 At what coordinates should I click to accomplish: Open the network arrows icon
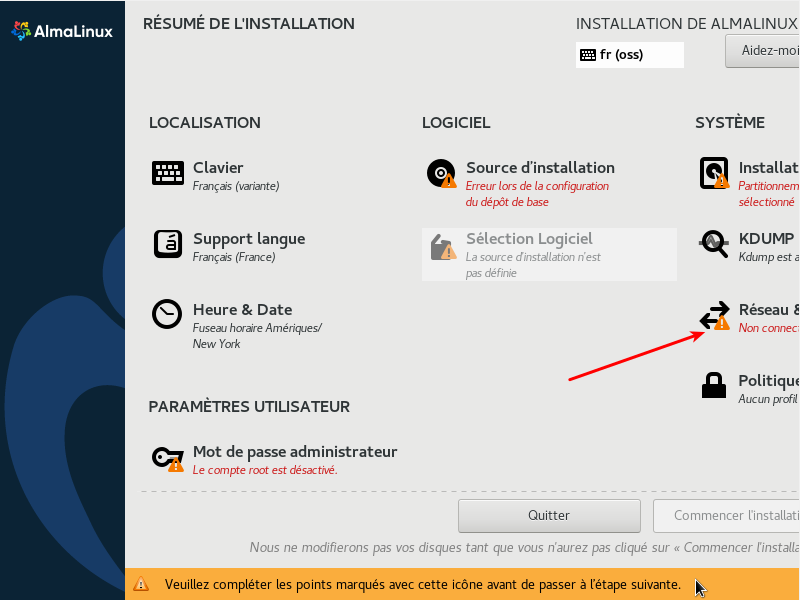(x=714, y=315)
